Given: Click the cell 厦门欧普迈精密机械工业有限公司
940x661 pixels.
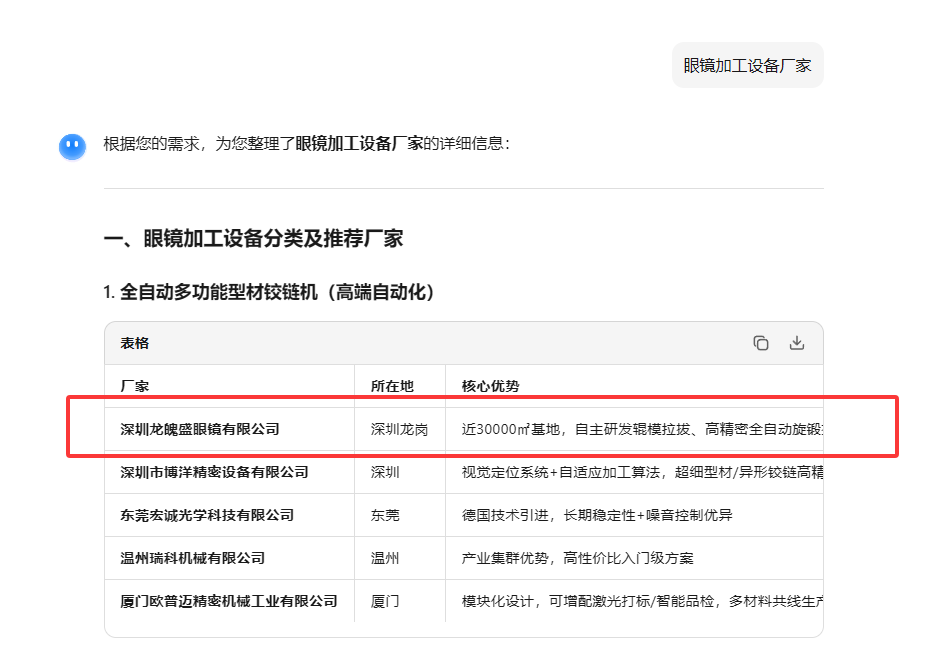Looking at the screenshot, I should click(229, 601).
